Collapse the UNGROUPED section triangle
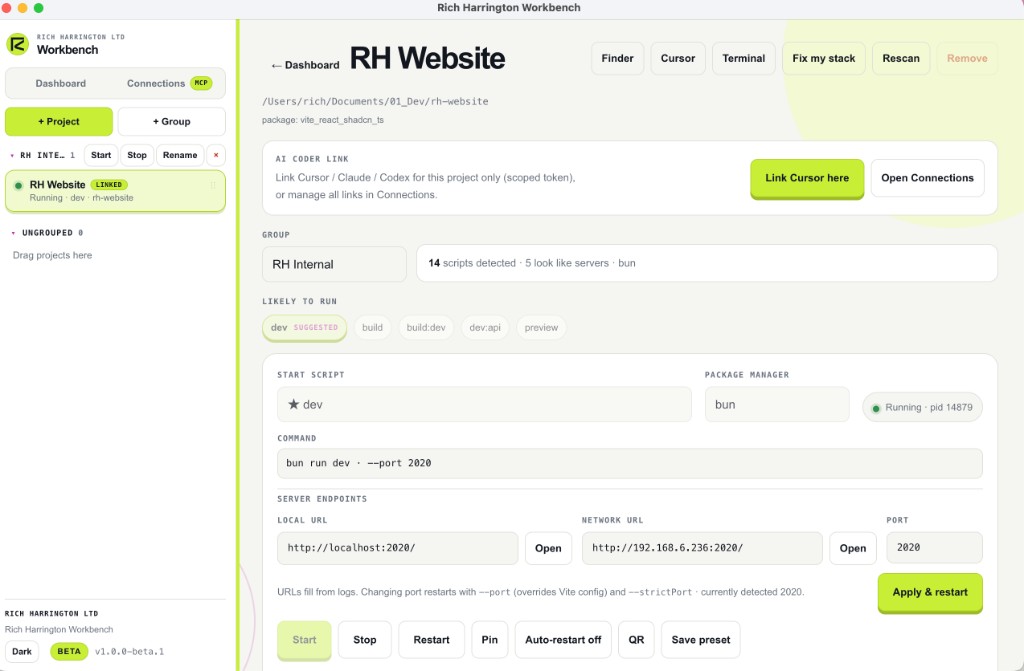 13,233
